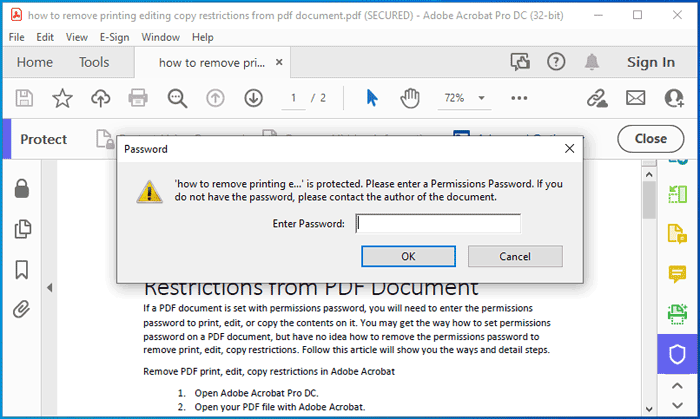
Task: Select the Hand pan tool
Action: (x=410, y=98)
